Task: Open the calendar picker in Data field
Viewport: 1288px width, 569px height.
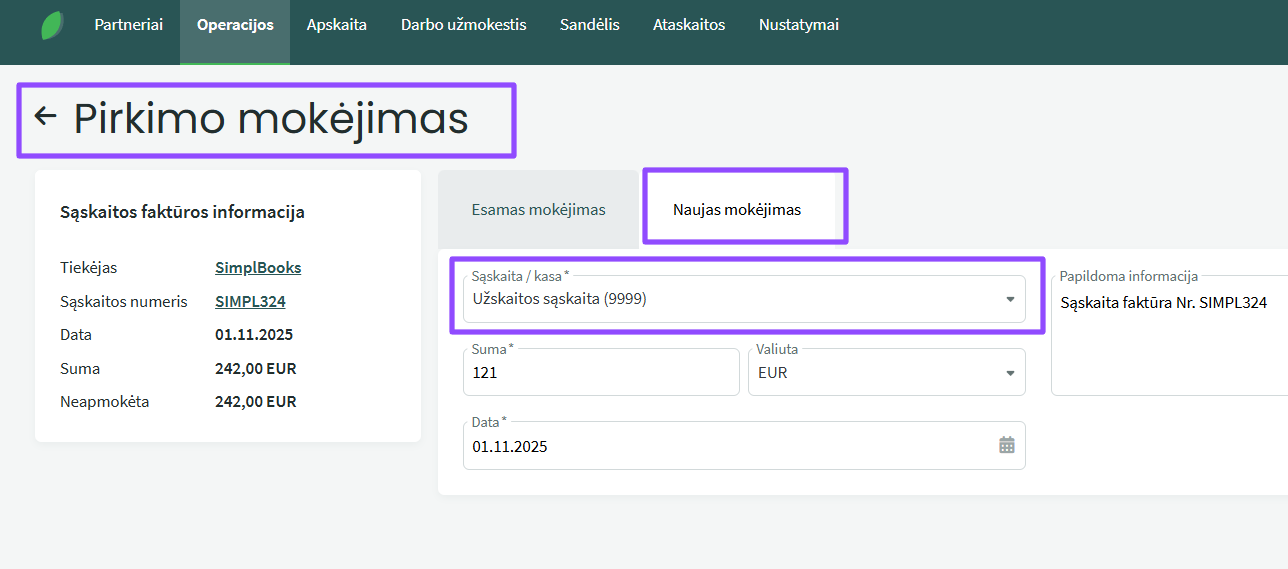Action: coord(1006,445)
